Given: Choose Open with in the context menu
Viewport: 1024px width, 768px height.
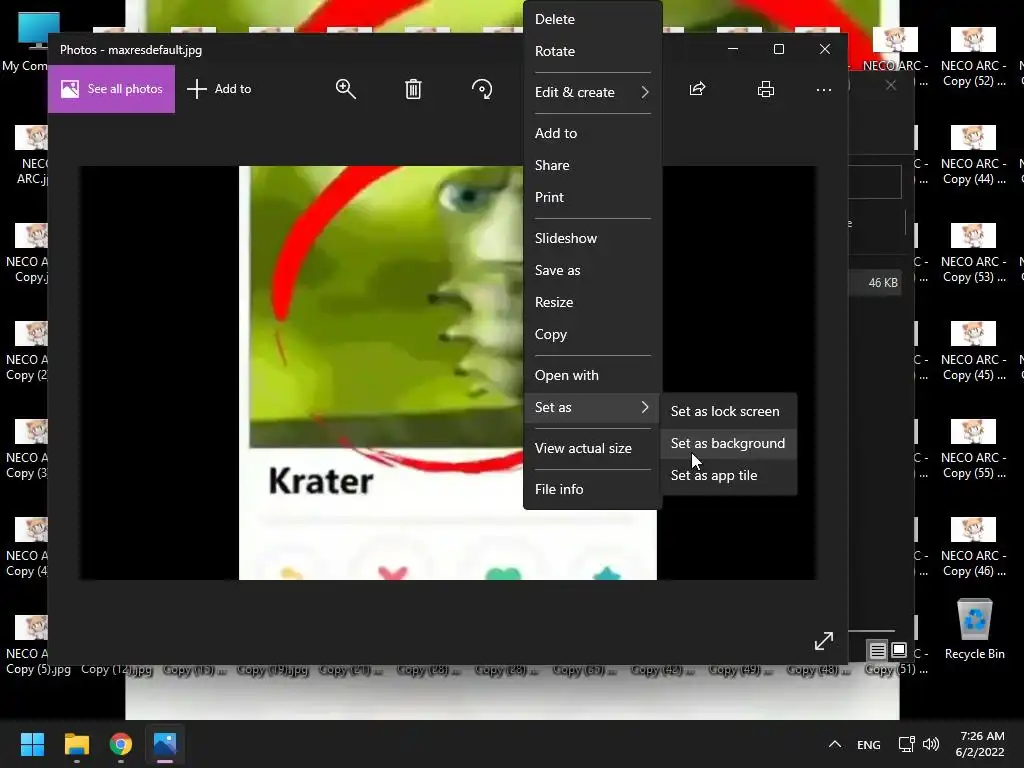Looking at the screenshot, I should pyautogui.click(x=592, y=376).
